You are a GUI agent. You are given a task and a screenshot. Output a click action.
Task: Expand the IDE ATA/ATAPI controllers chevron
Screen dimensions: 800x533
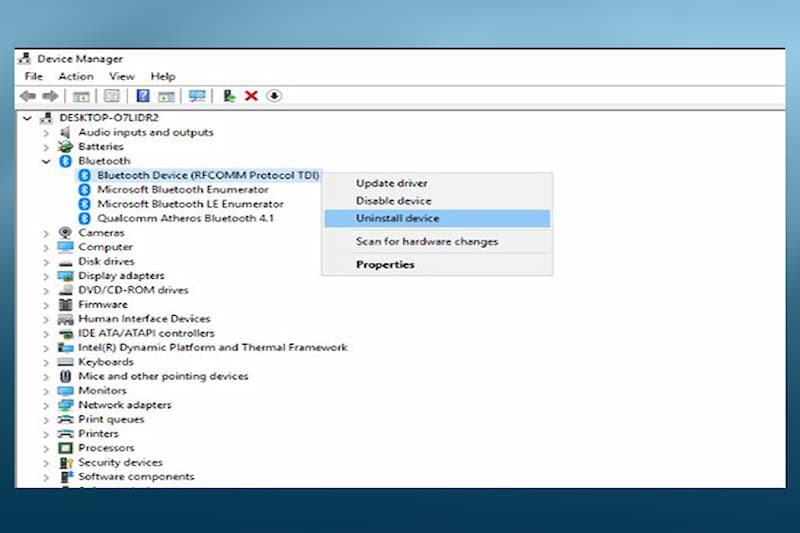[x=46, y=334]
